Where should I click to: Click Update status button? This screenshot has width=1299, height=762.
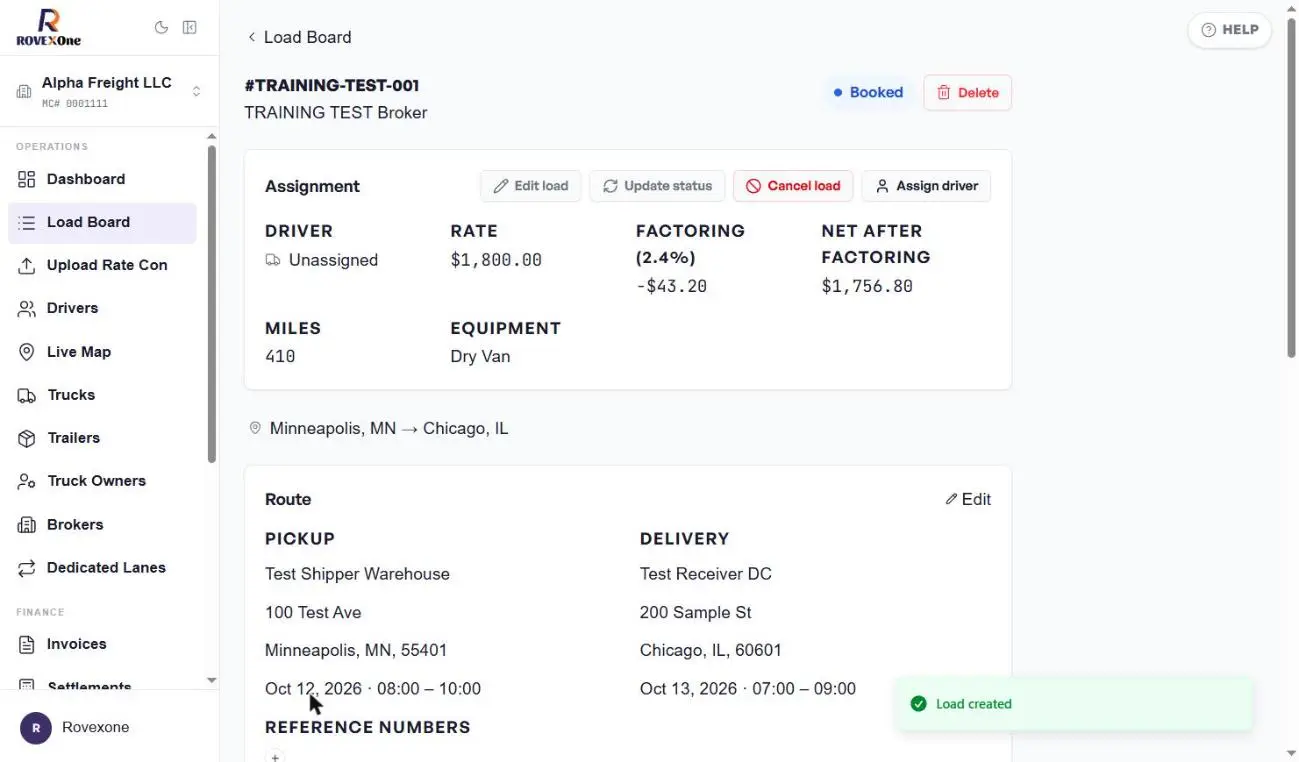tap(657, 186)
